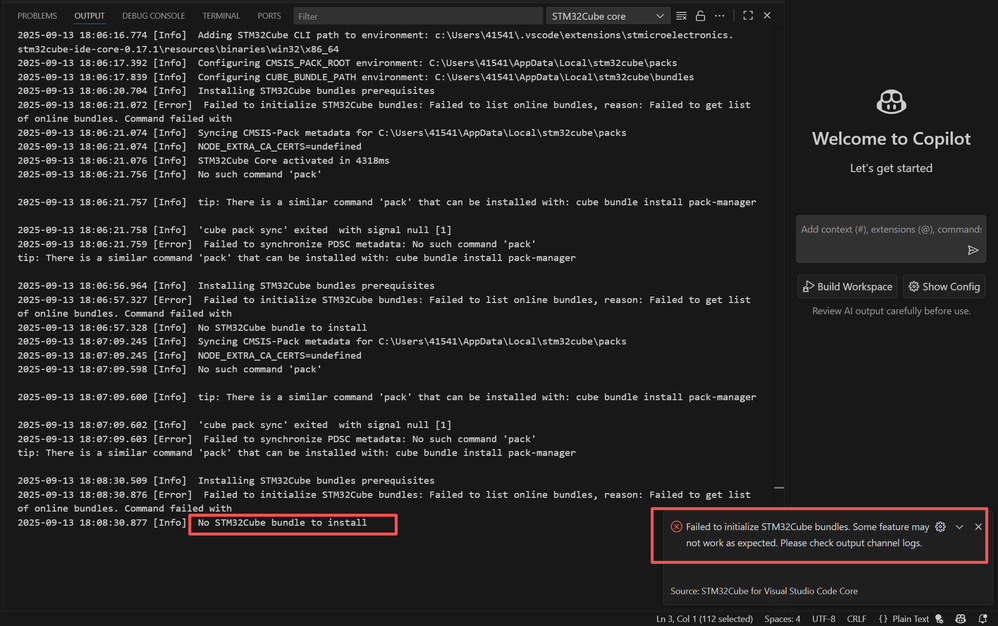Click the 18:07:09.602 'cube pack sync' exited line

point(234,425)
